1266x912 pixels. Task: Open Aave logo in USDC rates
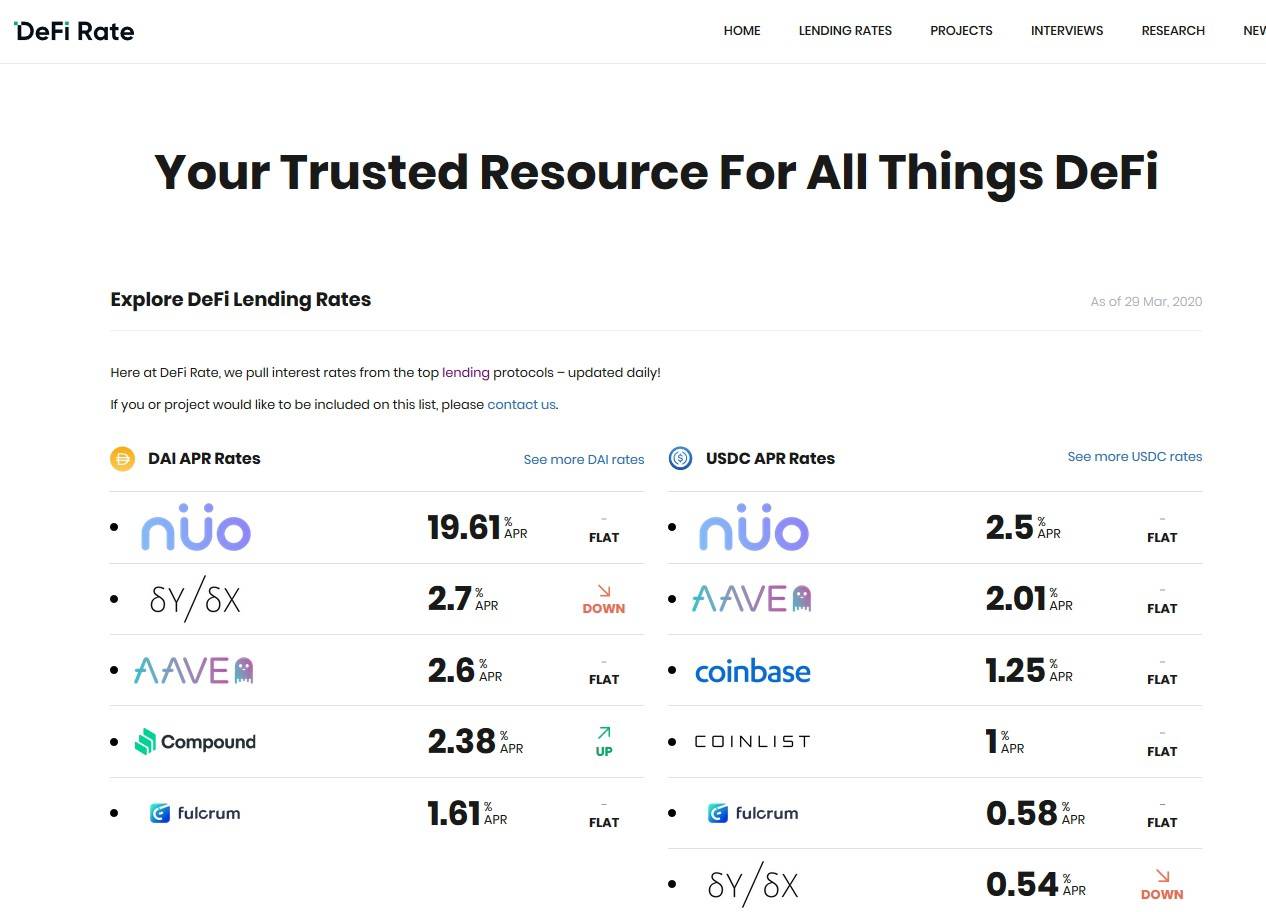coord(752,599)
